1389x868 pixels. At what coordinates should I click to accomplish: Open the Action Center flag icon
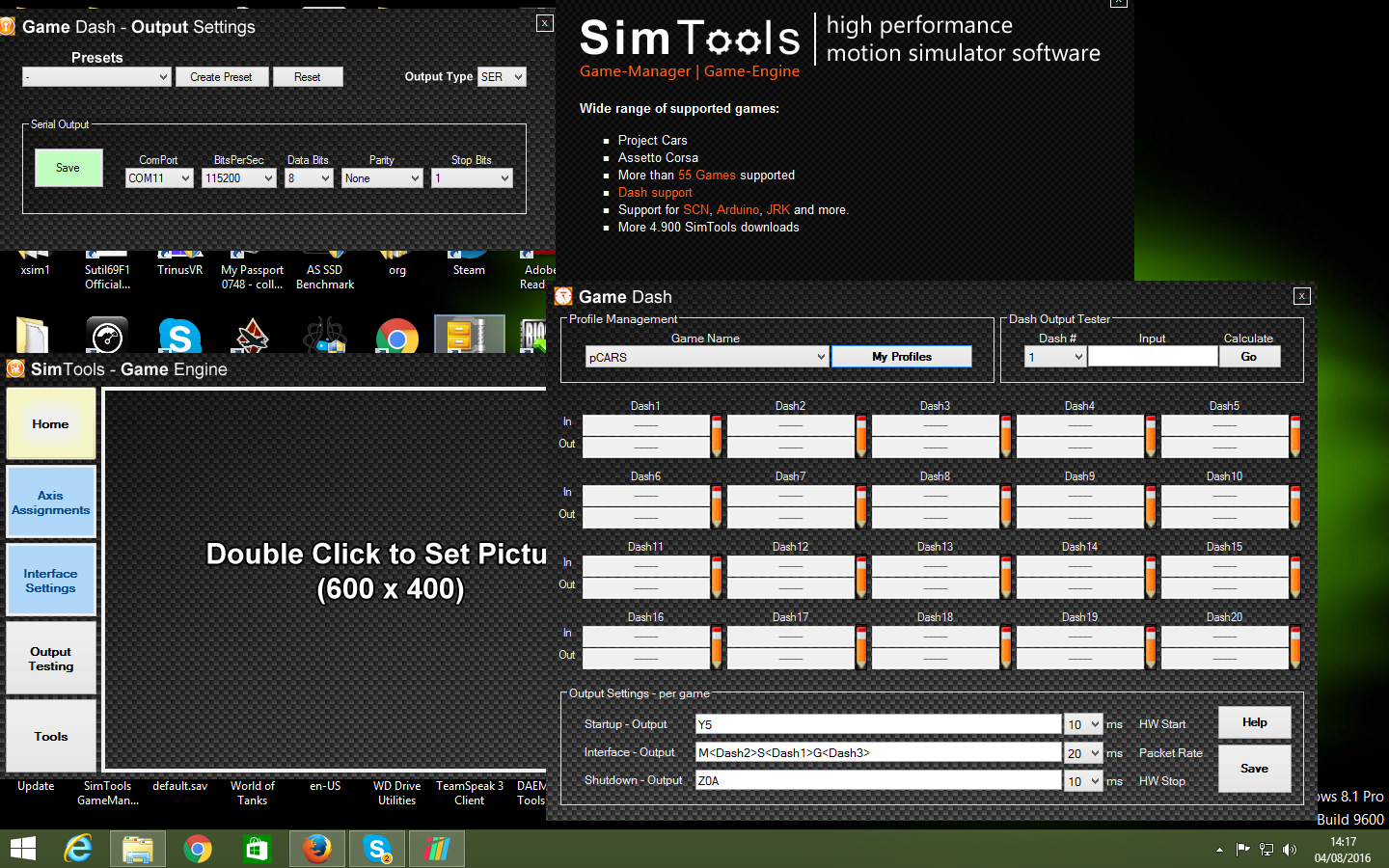[1243, 850]
